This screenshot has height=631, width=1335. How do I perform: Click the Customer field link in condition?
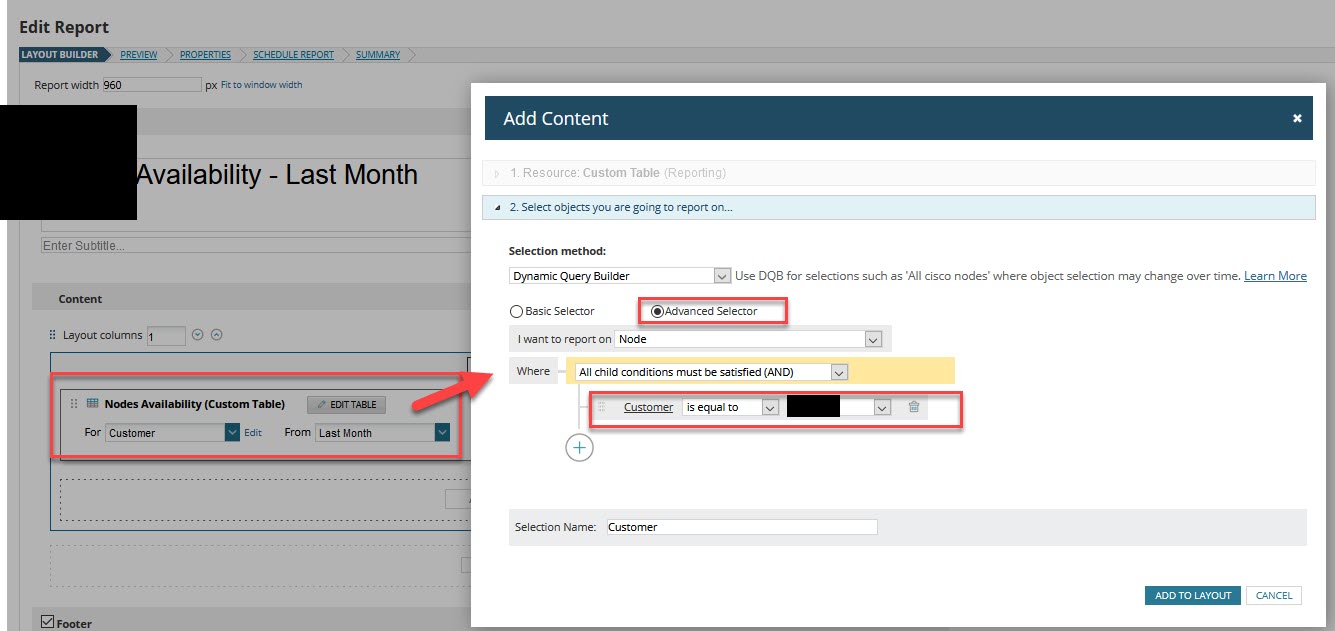coord(648,407)
